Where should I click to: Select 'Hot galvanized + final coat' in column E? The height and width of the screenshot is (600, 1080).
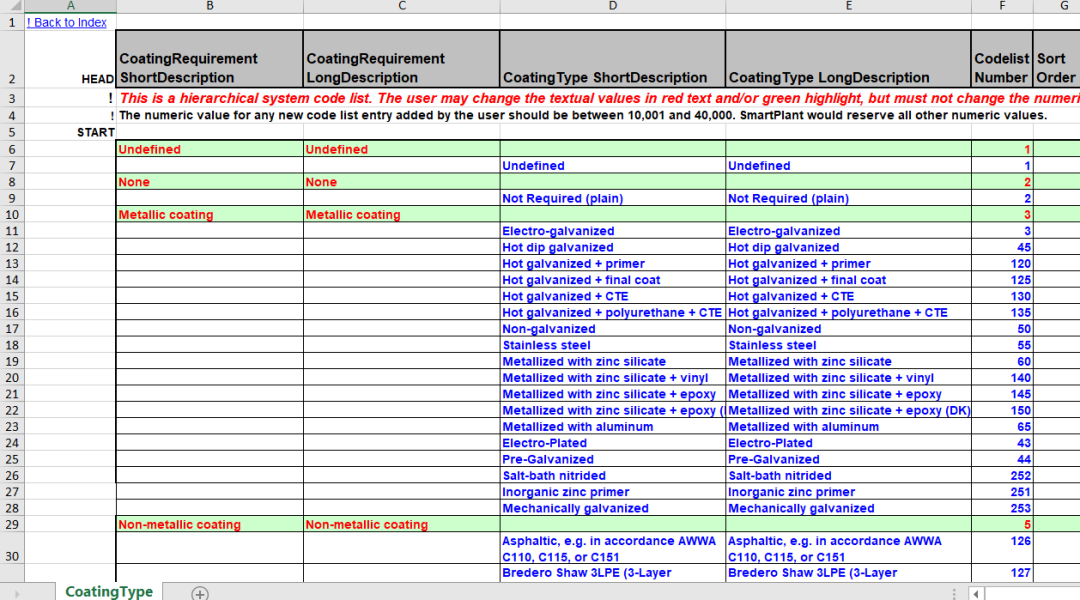tap(849, 280)
